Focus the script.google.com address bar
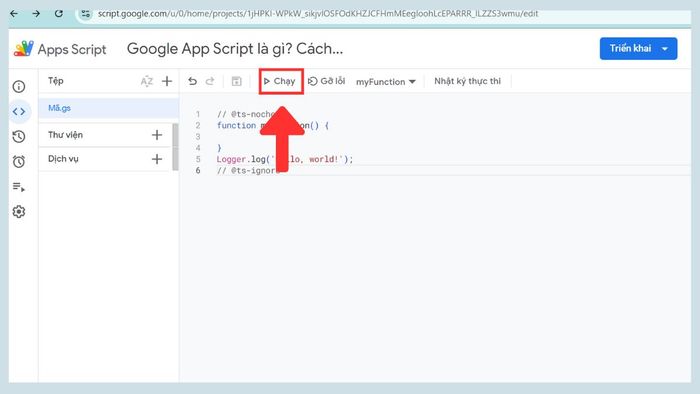Screen dimensions: 700x394 coord(318,14)
